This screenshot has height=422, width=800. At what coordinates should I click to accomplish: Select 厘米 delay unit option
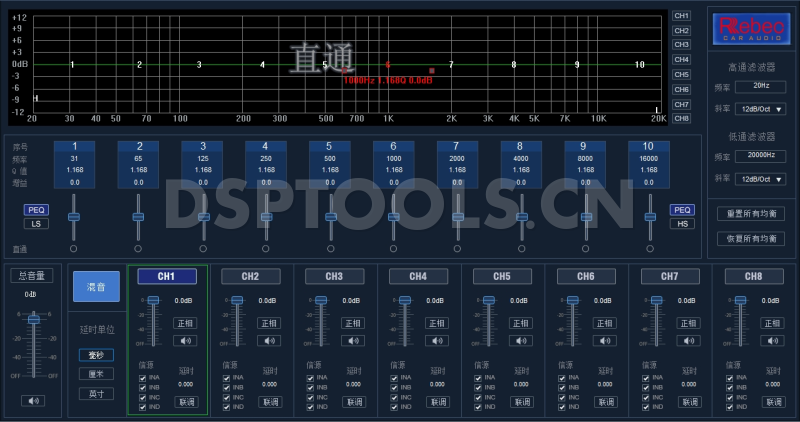coord(96,374)
